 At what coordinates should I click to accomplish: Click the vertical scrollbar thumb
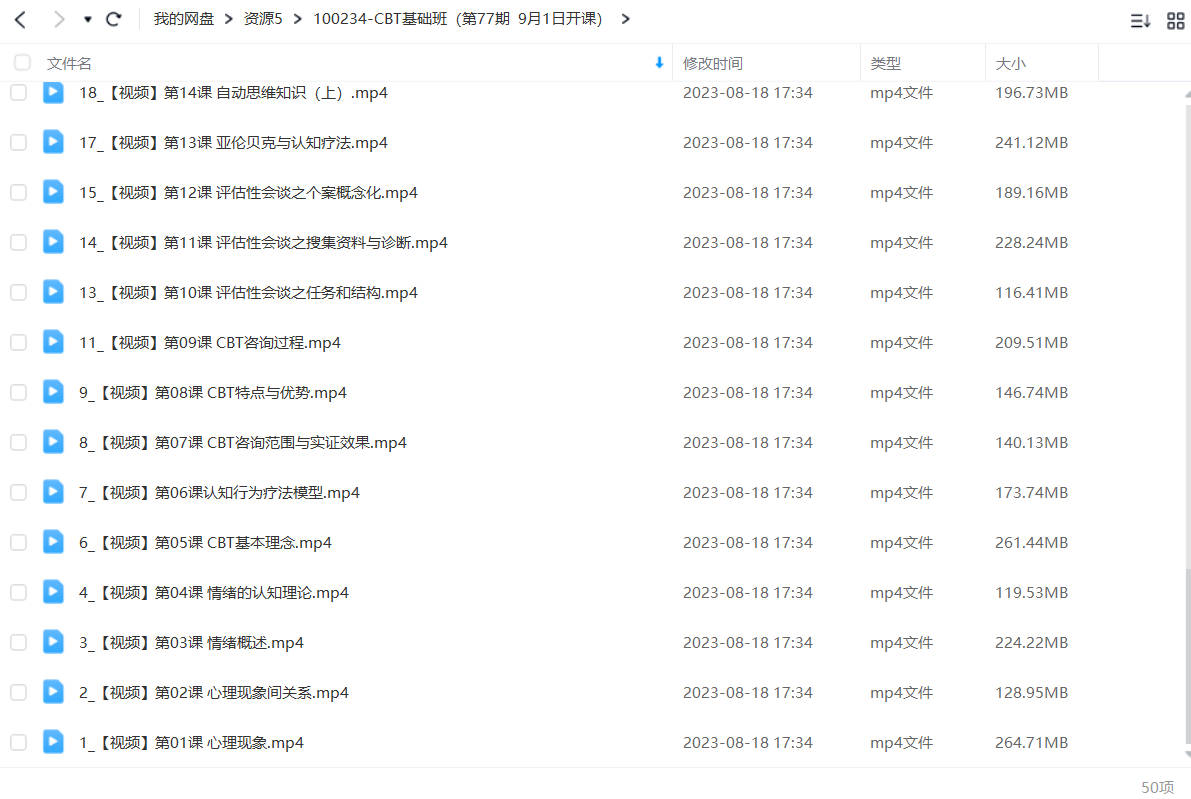coord(1187,657)
